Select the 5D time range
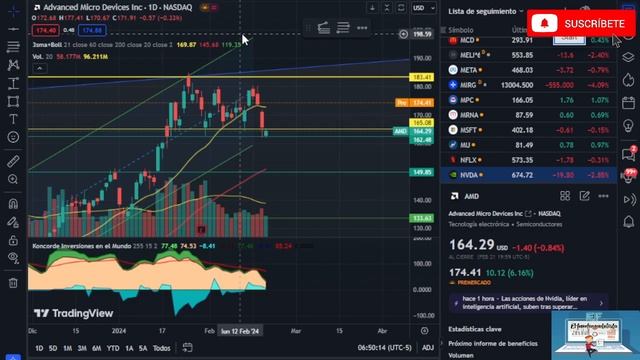The image size is (640, 360). 53,348
